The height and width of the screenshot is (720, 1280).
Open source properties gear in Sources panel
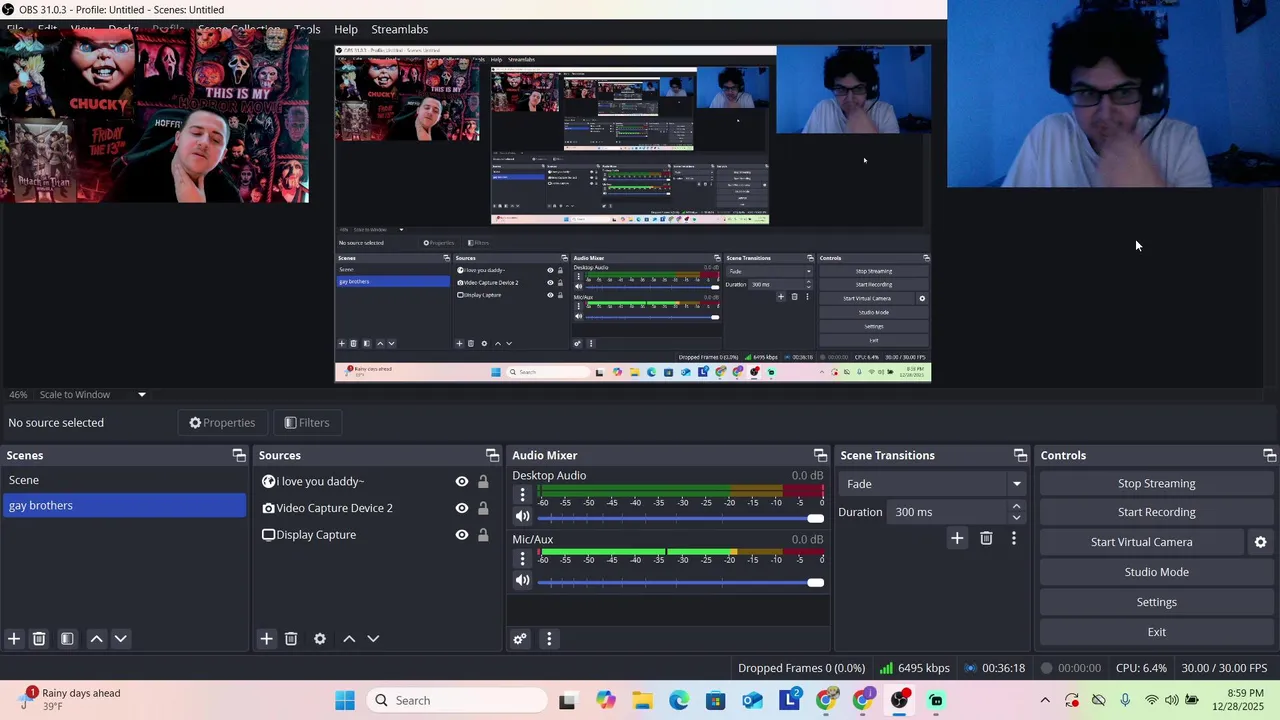point(320,639)
